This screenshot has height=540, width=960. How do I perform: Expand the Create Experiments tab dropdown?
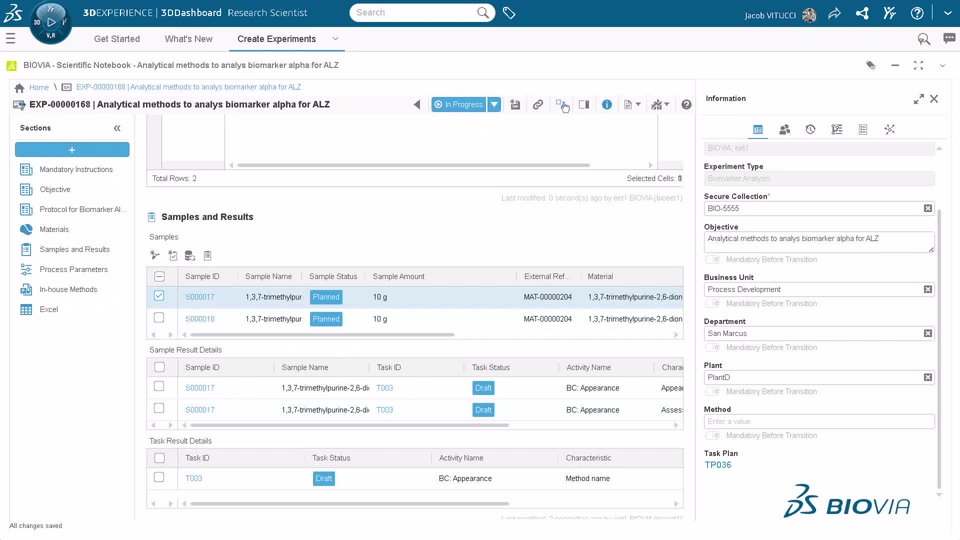click(x=335, y=39)
